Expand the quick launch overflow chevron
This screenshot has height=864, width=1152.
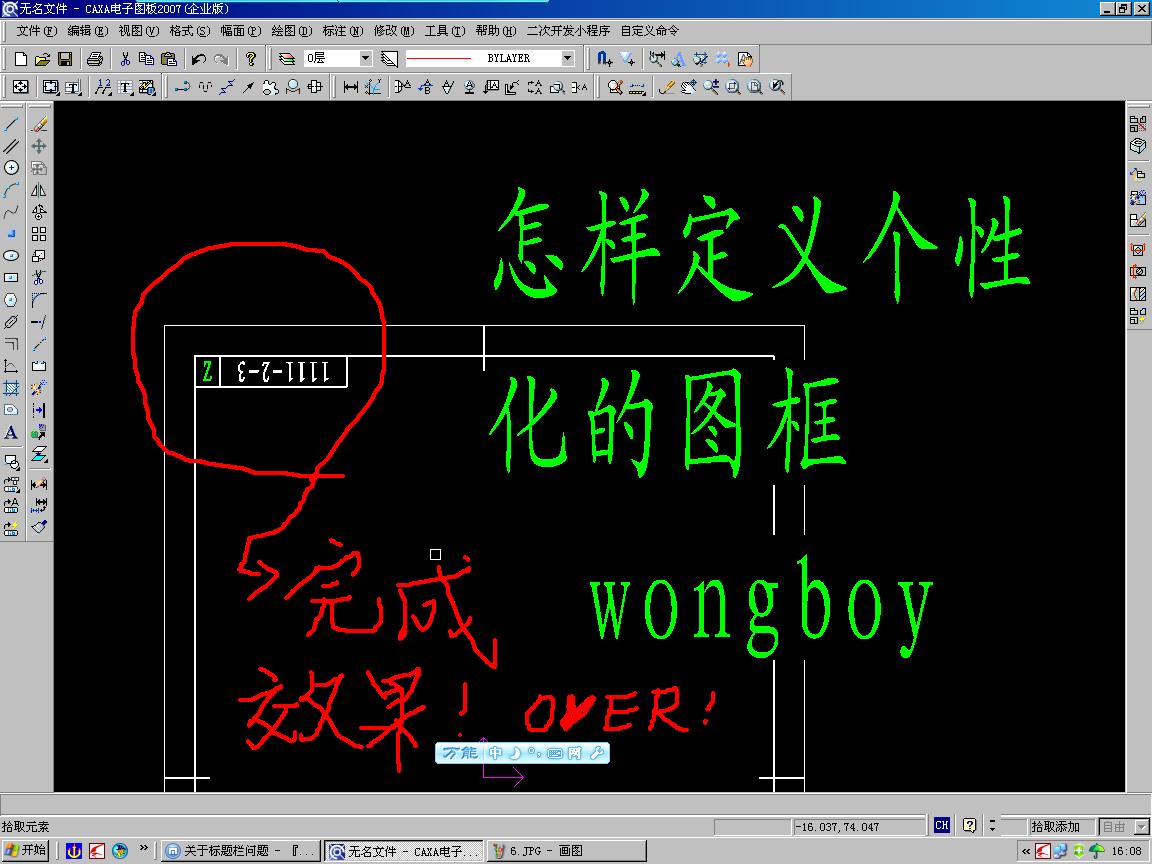click(x=143, y=849)
